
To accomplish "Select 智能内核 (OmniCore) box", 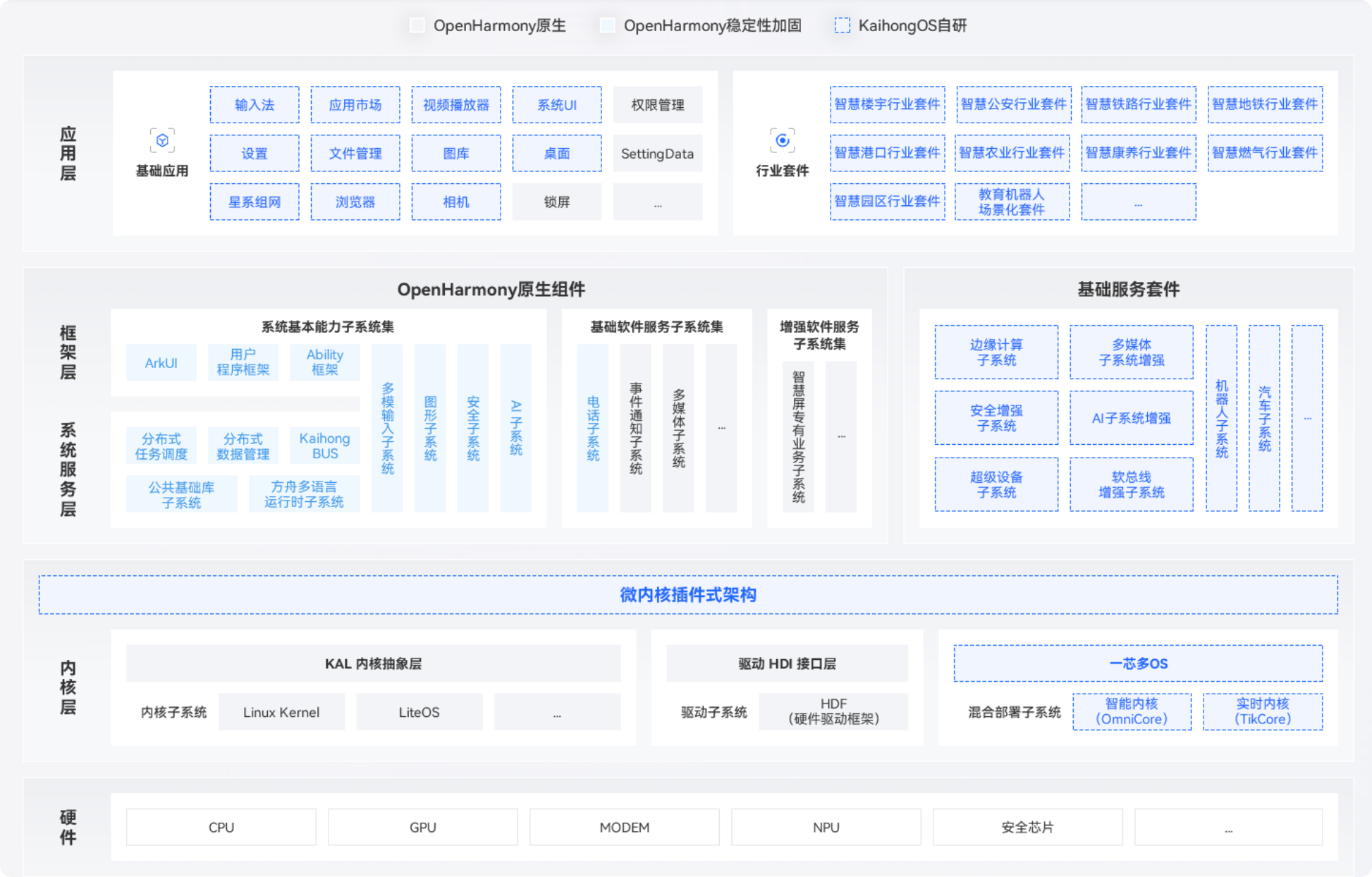I will pos(1132,712).
